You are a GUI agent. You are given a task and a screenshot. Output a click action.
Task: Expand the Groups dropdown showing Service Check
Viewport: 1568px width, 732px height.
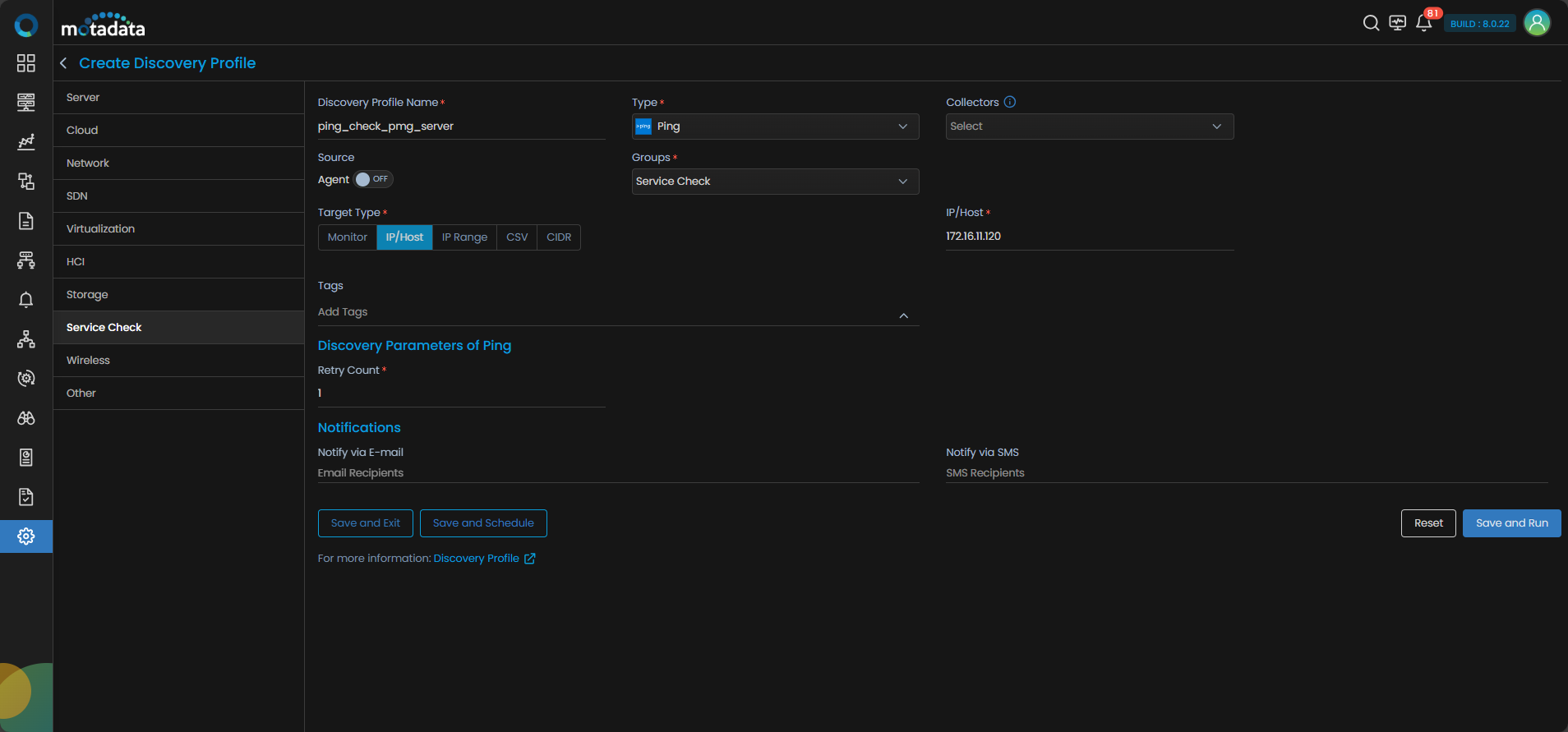pyautogui.click(x=775, y=182)
